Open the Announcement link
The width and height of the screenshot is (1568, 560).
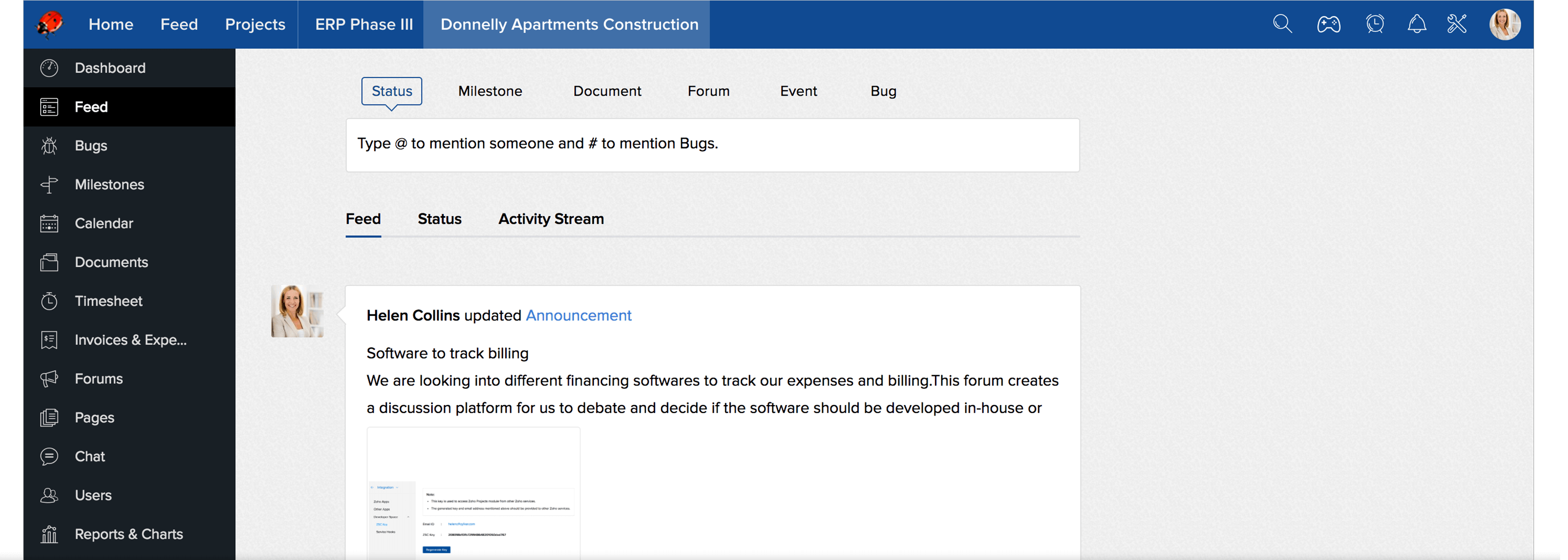coord(578,315)
